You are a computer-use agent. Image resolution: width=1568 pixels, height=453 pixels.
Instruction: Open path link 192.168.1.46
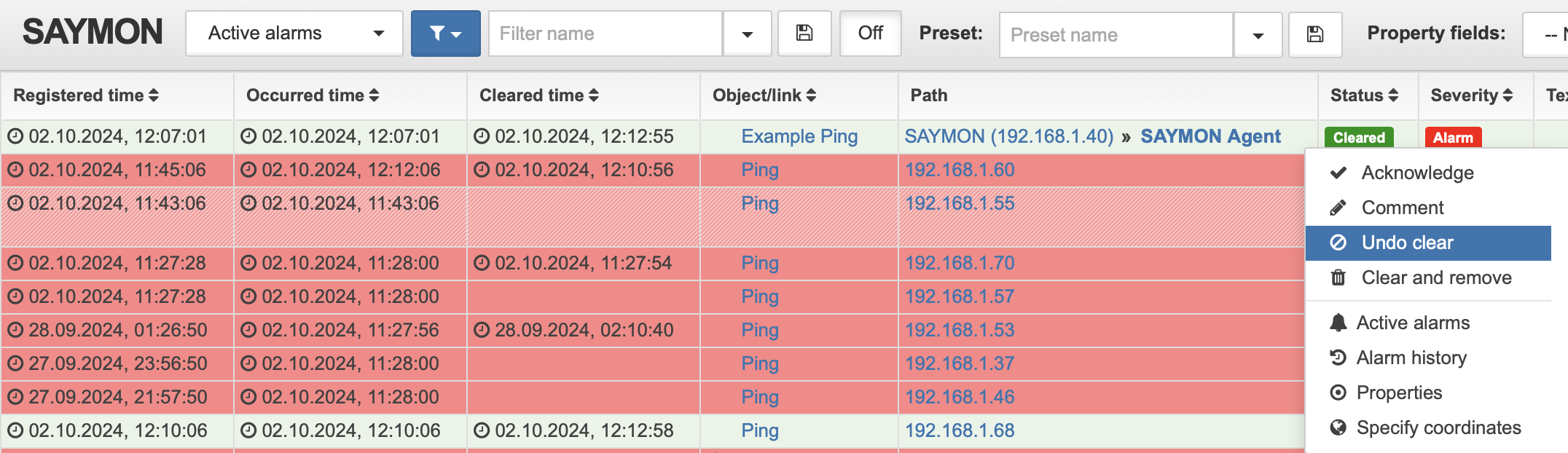(960, 397)
